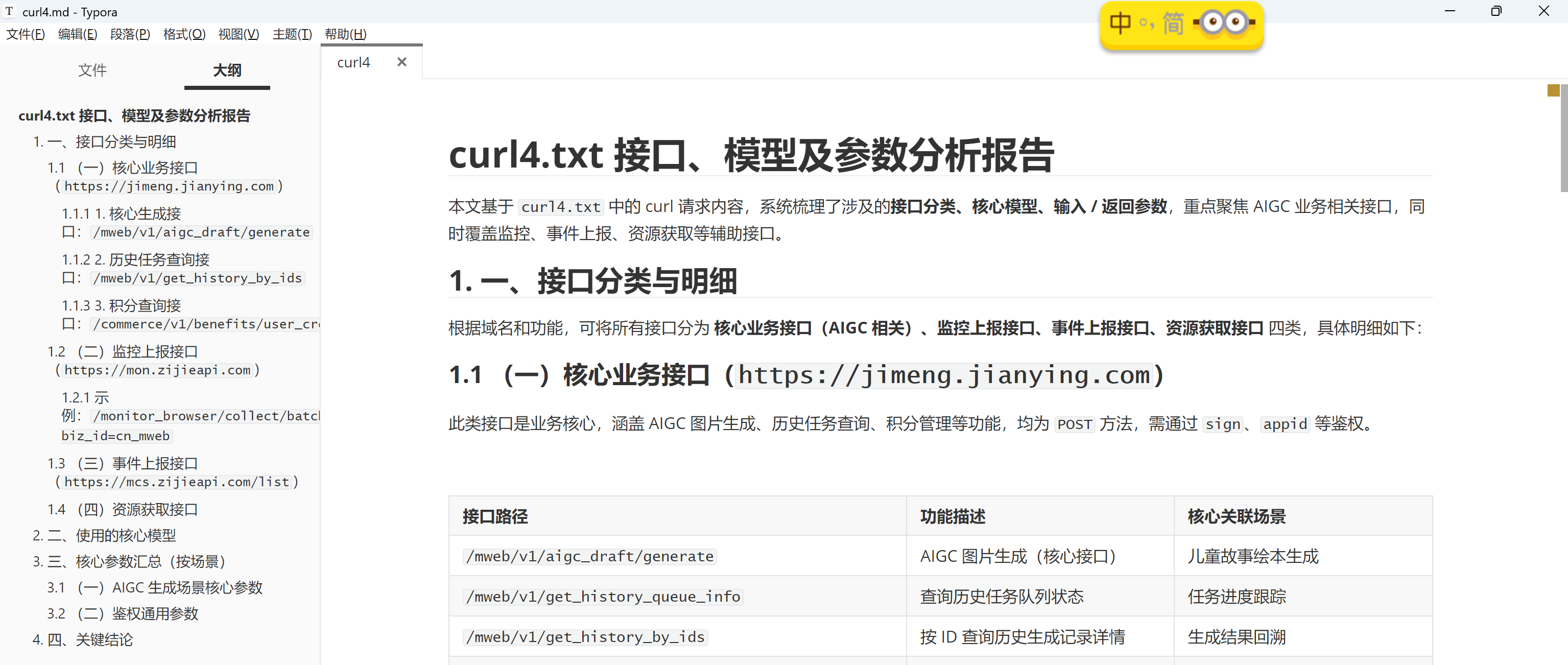1568x665 pixels.
Task: Click the 中 input mode indicator
Action: pos(1120,23)
